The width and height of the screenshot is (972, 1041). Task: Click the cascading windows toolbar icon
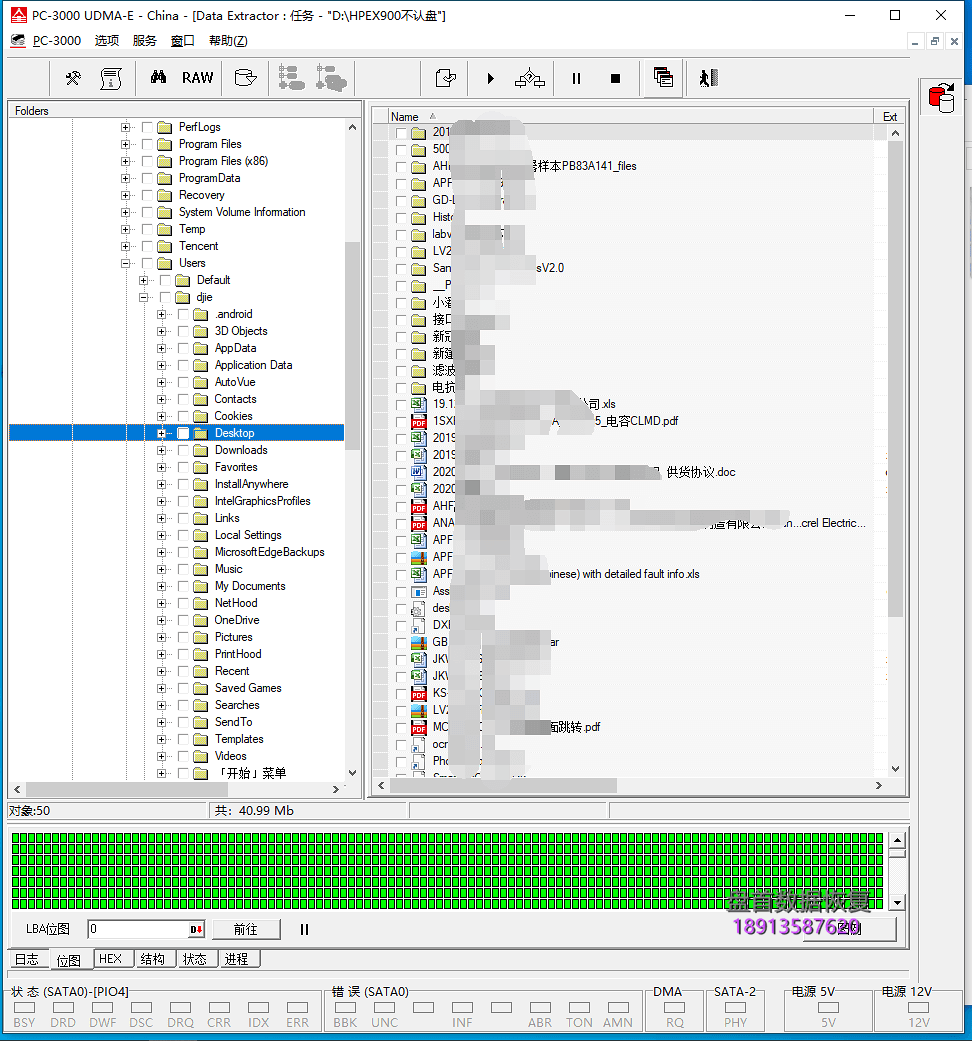click(663, 78)
